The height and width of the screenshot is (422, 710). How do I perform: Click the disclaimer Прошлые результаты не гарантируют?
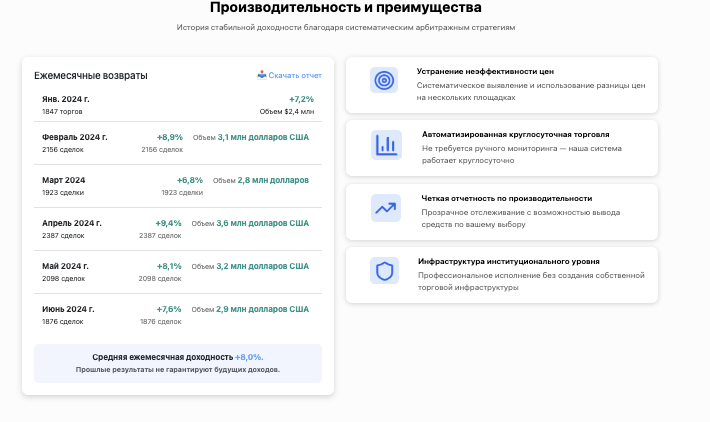(178, 369)
